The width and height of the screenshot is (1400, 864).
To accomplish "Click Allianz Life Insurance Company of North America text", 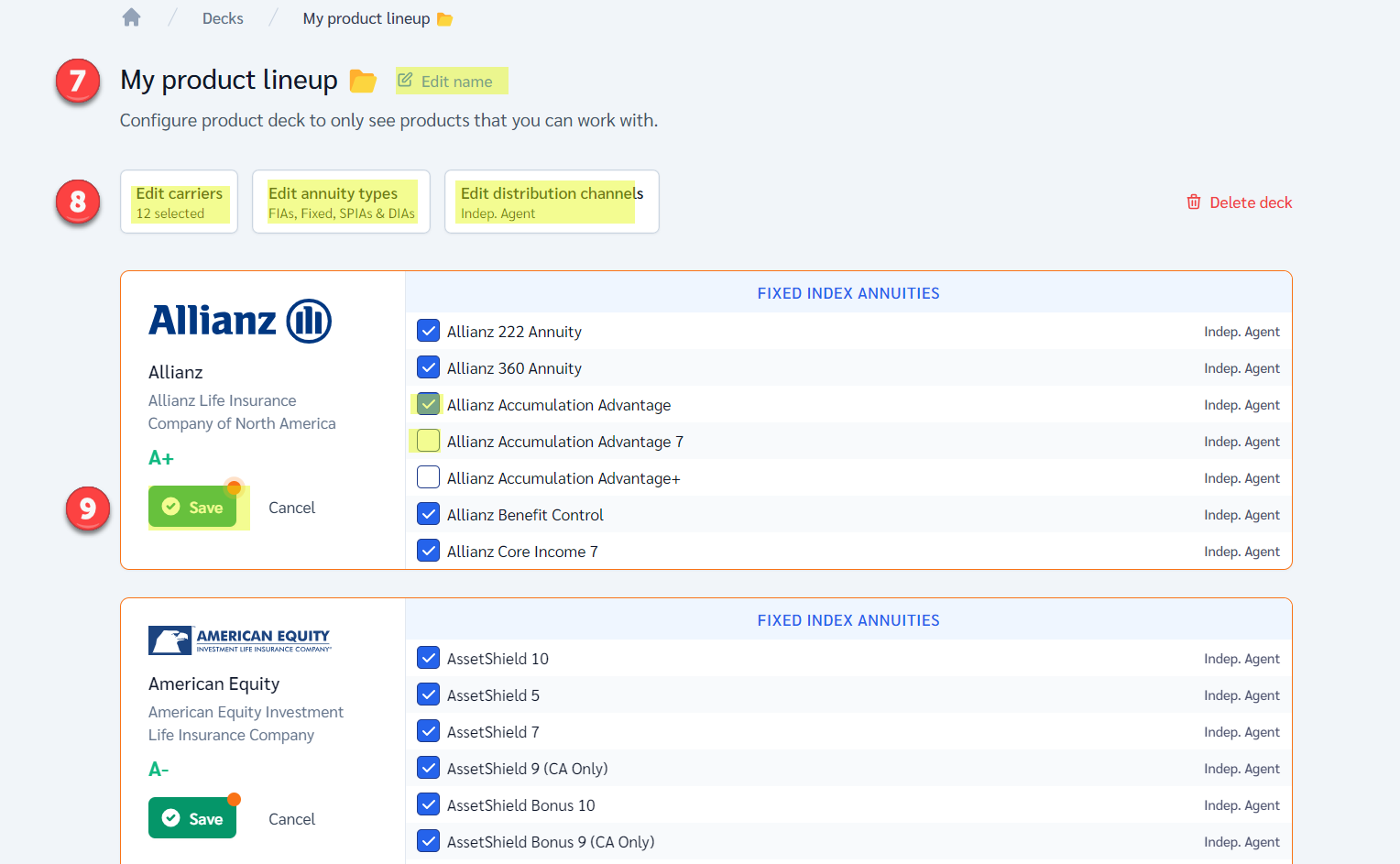I will (x=242, y=412).
